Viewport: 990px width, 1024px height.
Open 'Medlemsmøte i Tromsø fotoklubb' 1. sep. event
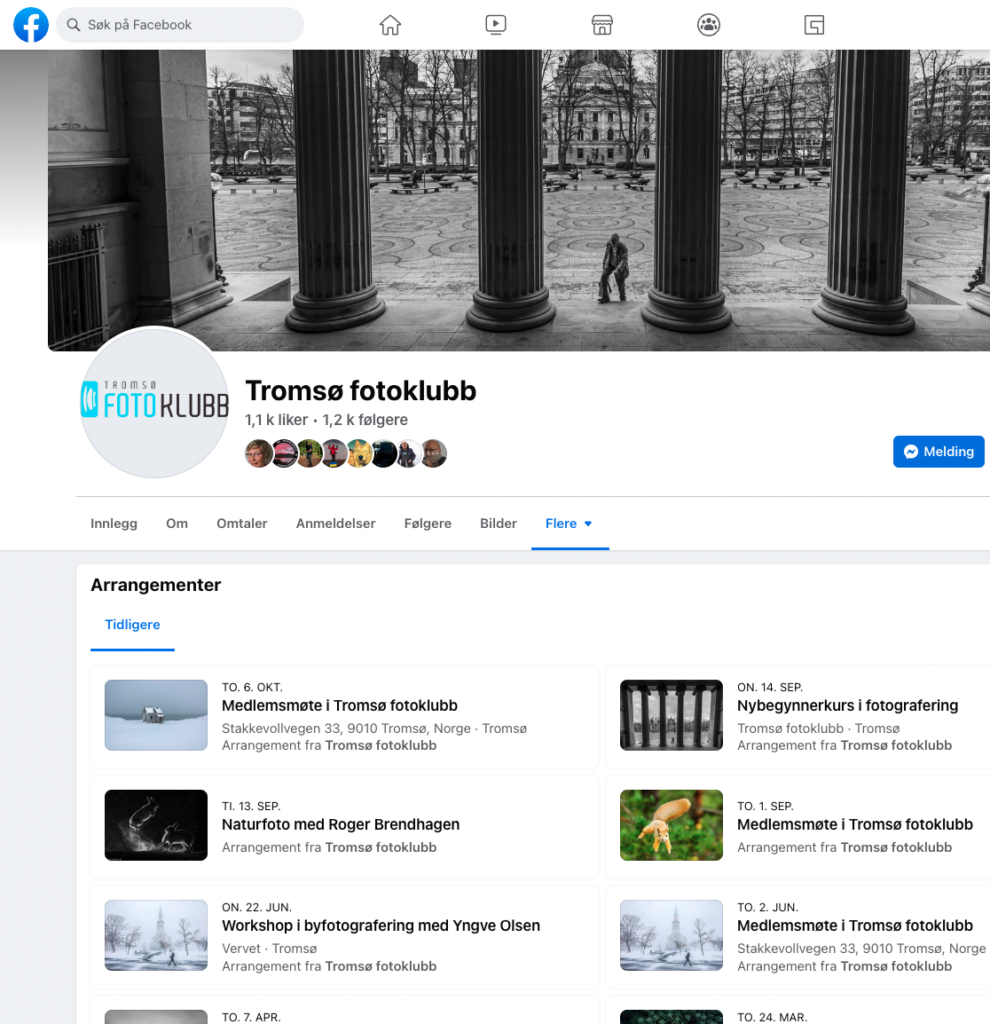(x=855, y=824)
